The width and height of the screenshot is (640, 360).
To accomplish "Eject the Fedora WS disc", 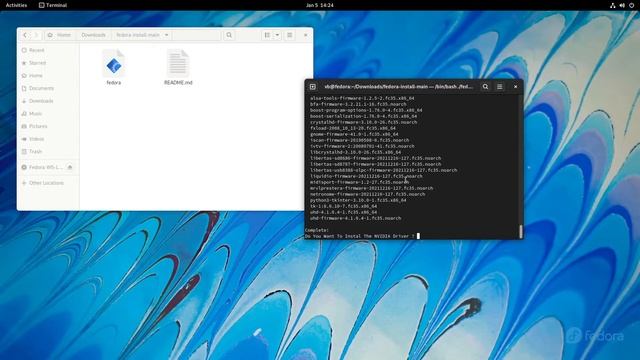I will (x=70, y=167).
